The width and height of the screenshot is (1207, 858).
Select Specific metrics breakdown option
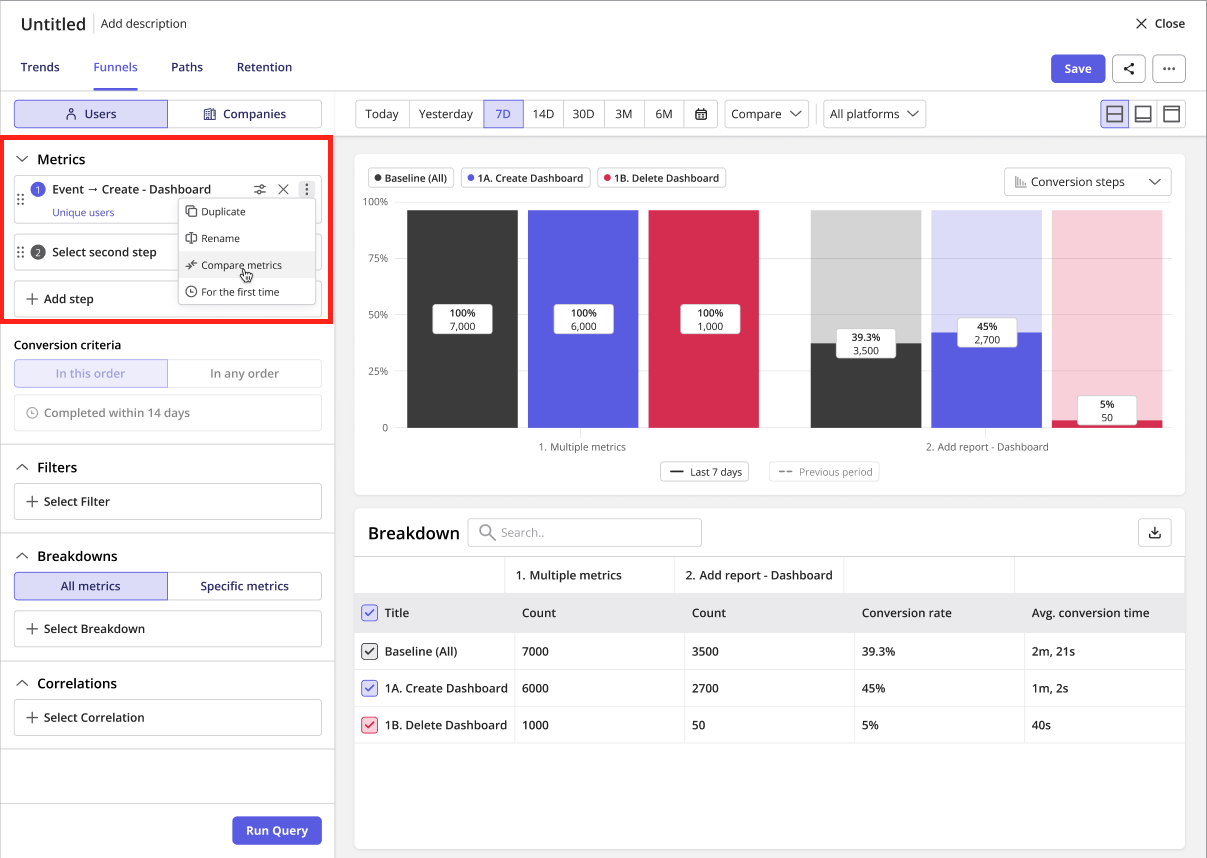(x=245, y=586)
